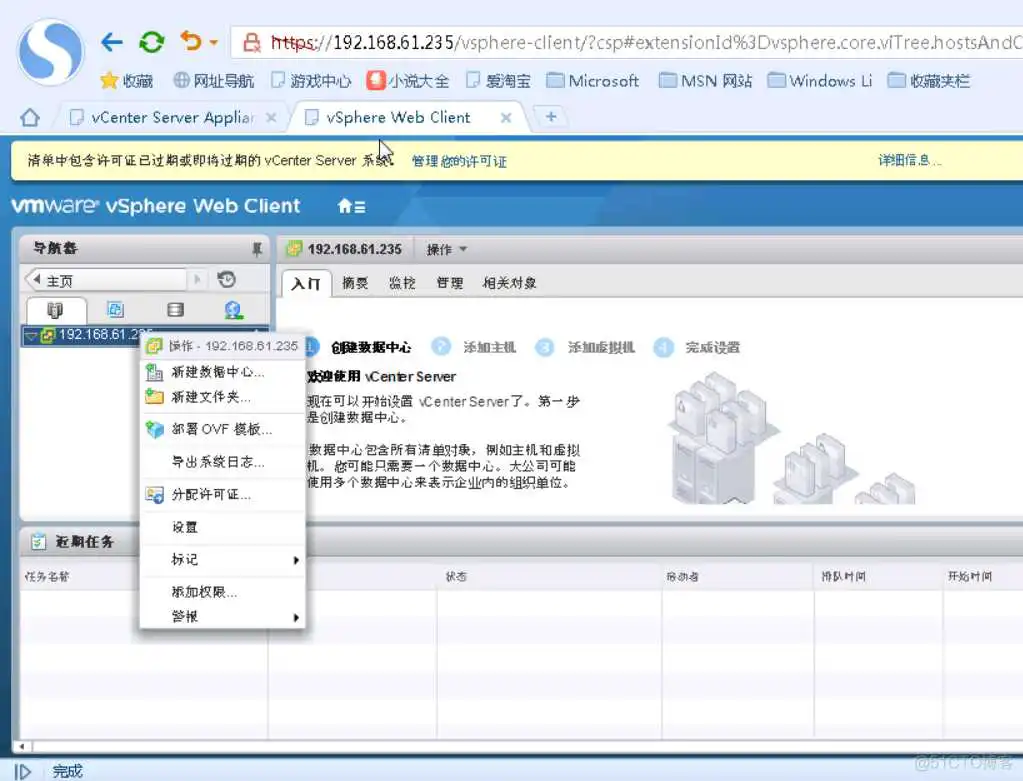The width and height of the screenshot is (1023, 781).
Task: Sort tasks by 启动者 column
Action: click(x=682, y=577)
